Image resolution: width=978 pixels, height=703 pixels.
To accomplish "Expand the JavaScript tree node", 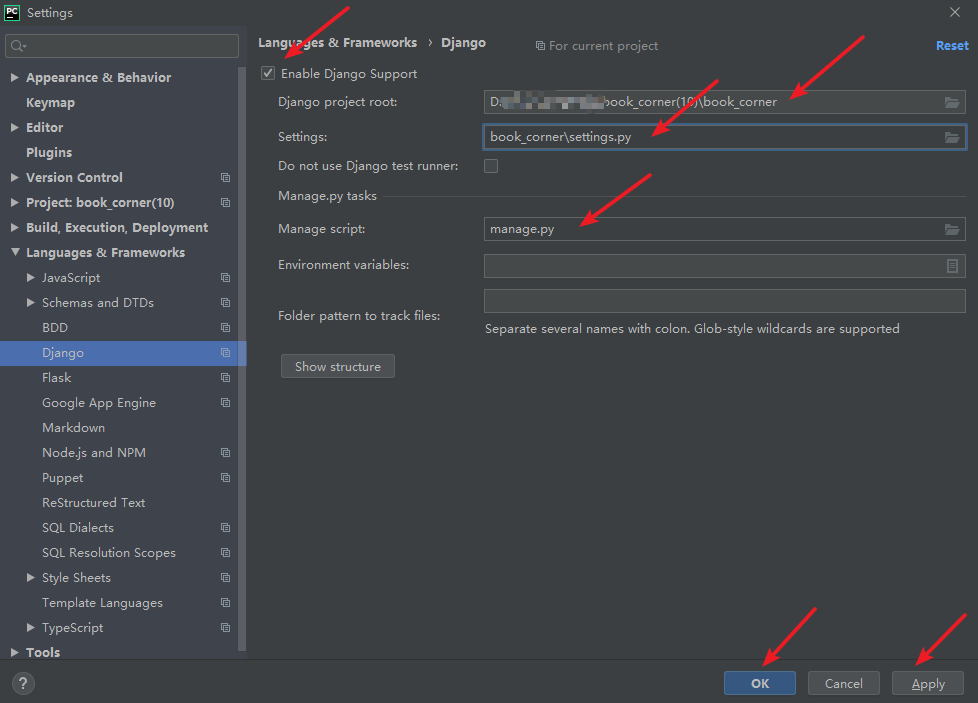I will click(x=31, y=278).
